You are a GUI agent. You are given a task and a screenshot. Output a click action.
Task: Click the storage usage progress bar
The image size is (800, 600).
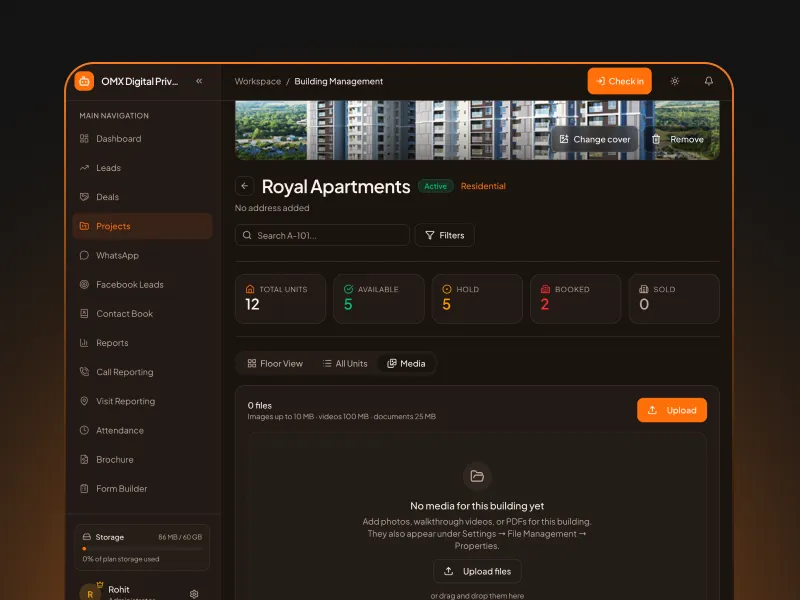(x=142, y=548)
